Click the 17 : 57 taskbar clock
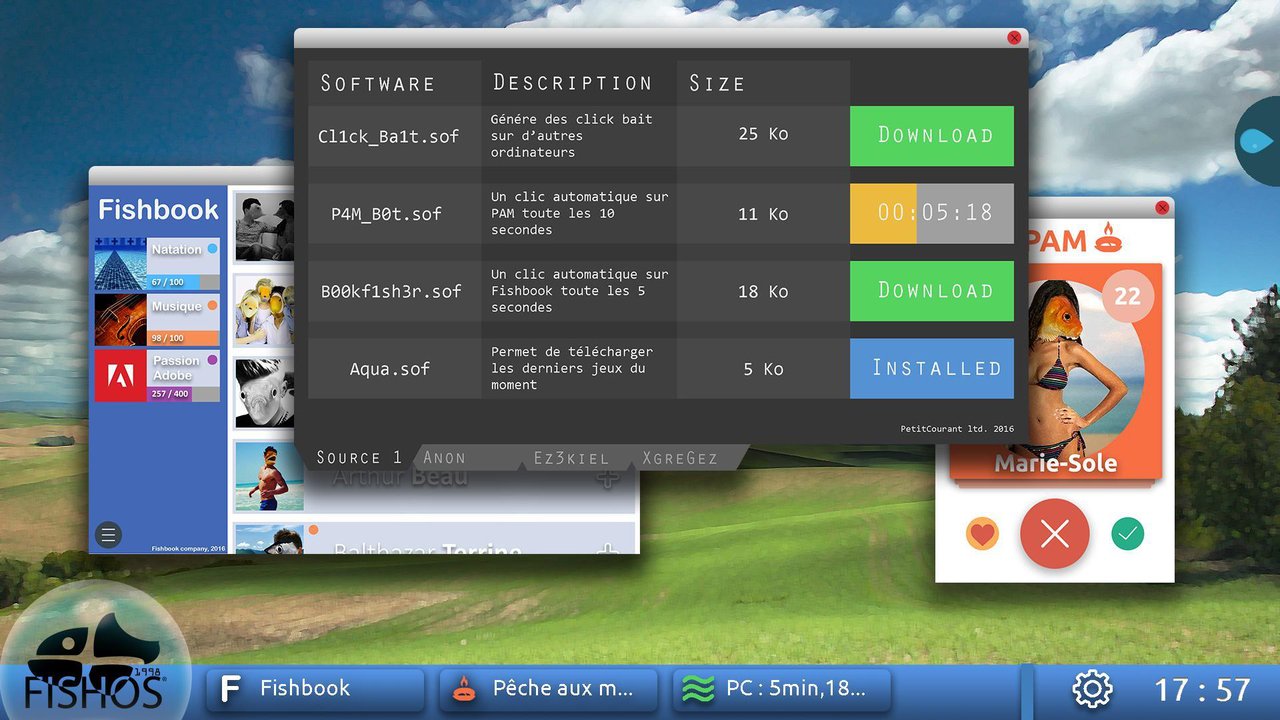This screenshot has width=1280, height=720. pos(1203,689)
